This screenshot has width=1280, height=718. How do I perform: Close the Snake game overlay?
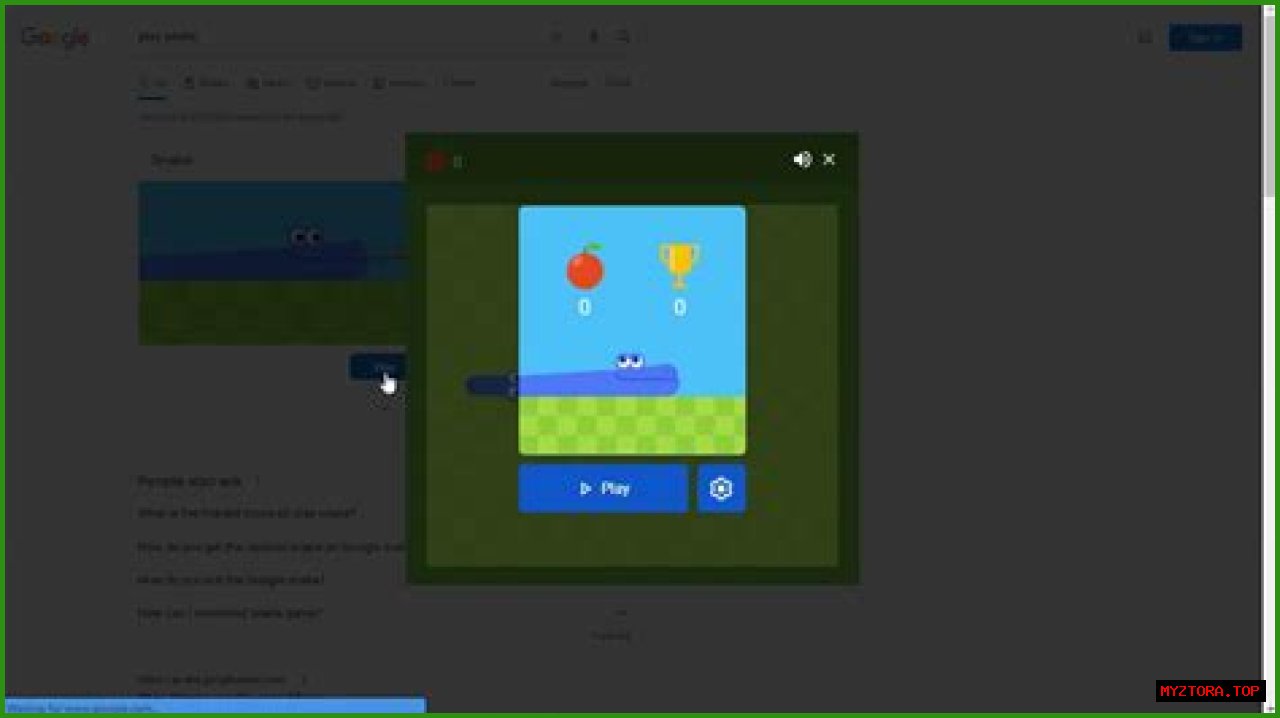pyautogui.click(x=829, y=160)
